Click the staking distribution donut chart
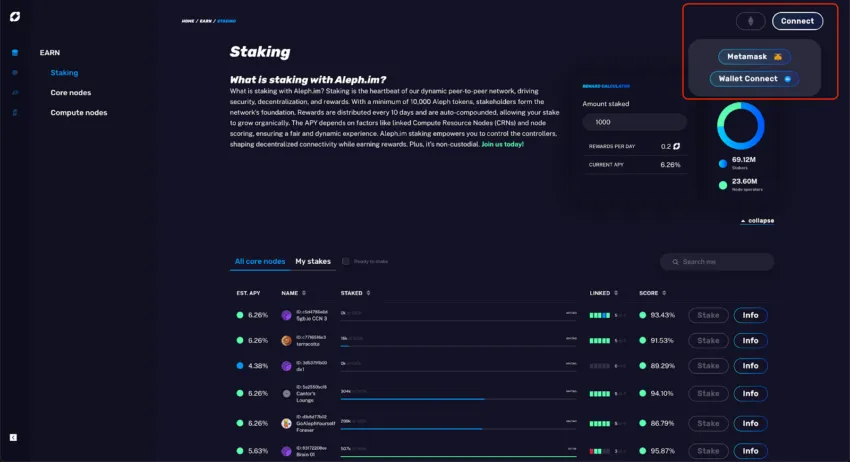The height and width of the screenshot is (462, 850). pos(740,126)
